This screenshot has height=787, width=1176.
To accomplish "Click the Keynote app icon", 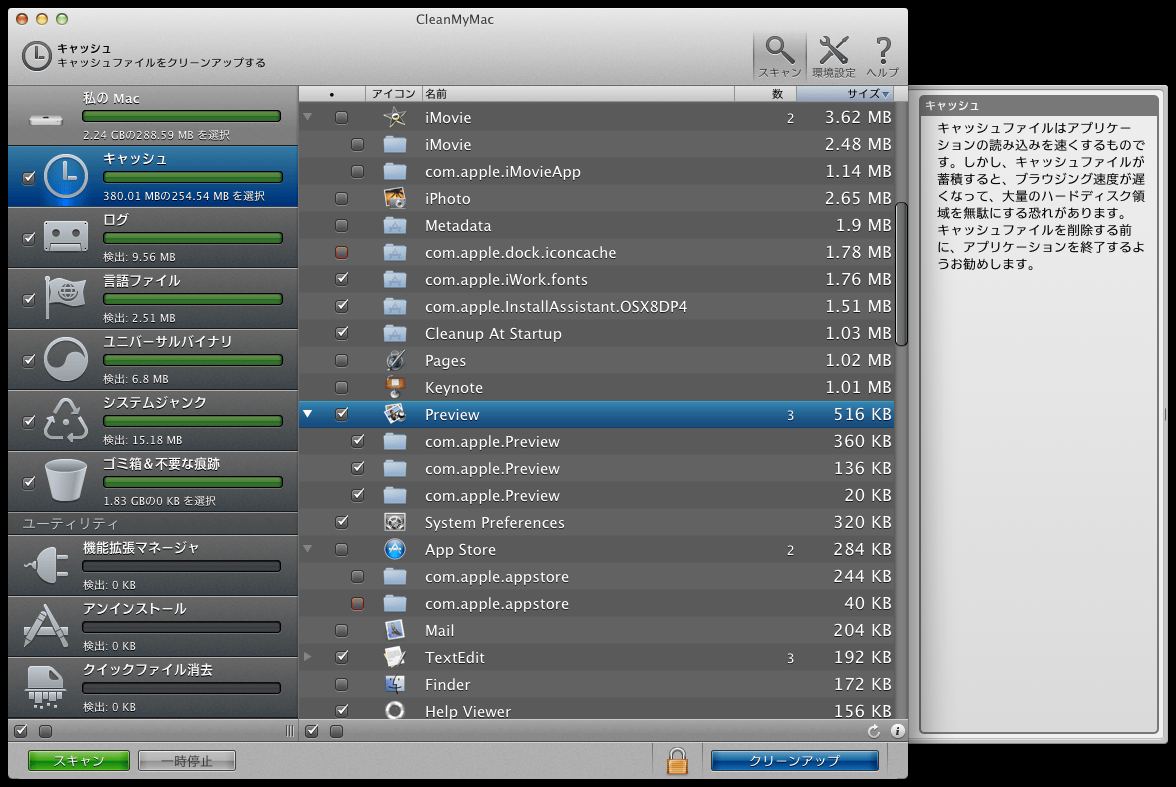I will coord(394,387).
